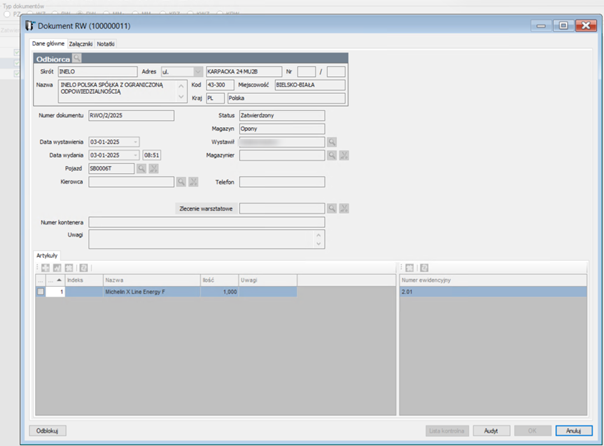Open the Data wydania date picker

point(135,156)
